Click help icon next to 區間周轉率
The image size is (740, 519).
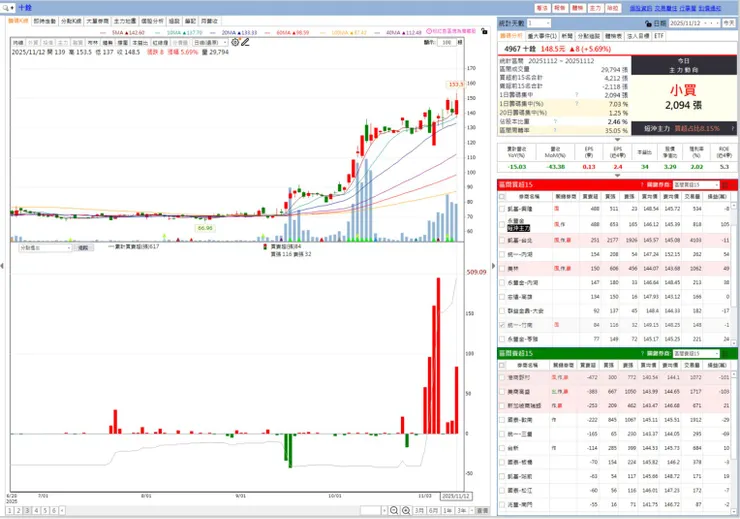(x=555, y=130)
